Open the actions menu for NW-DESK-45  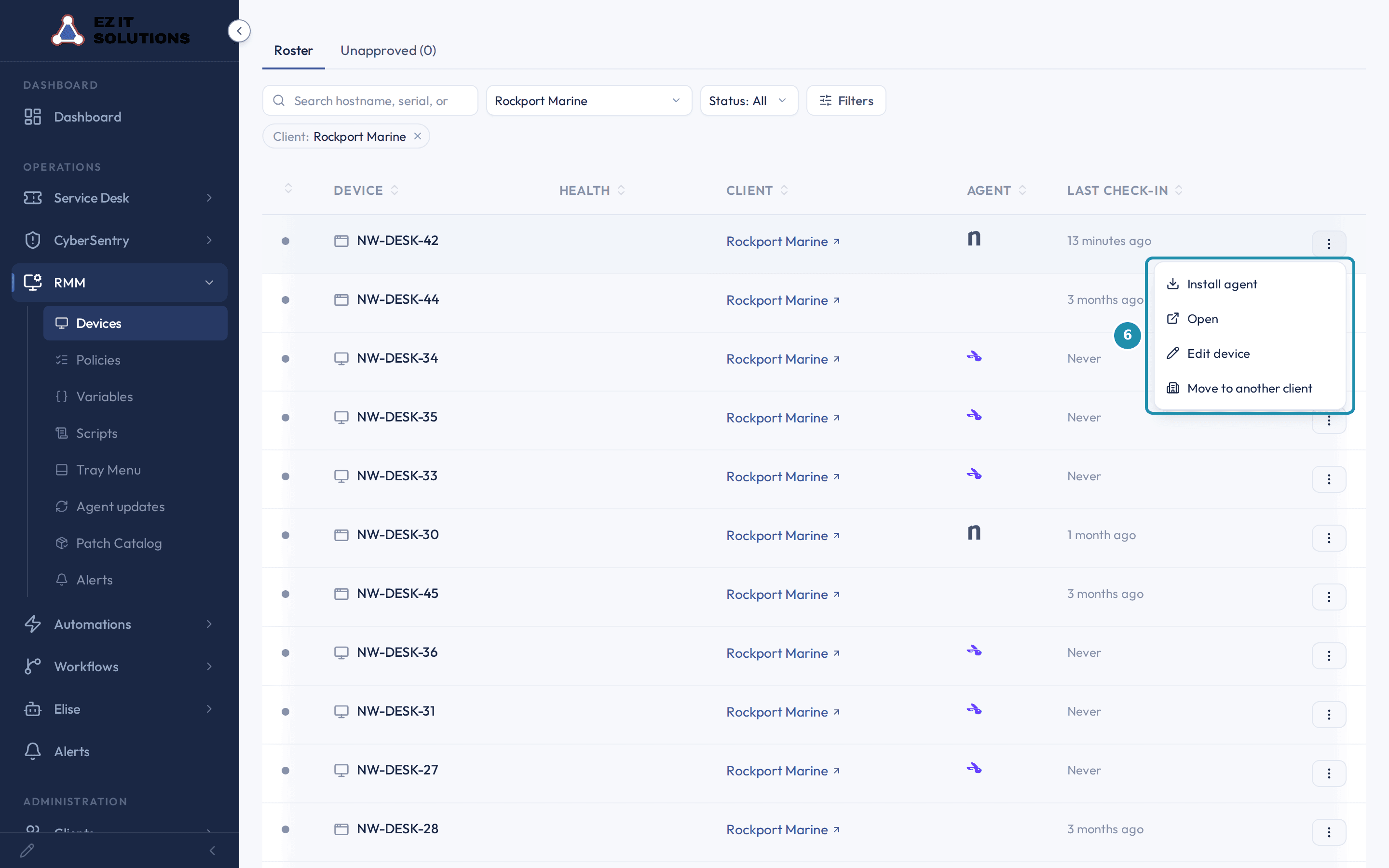1329,597
